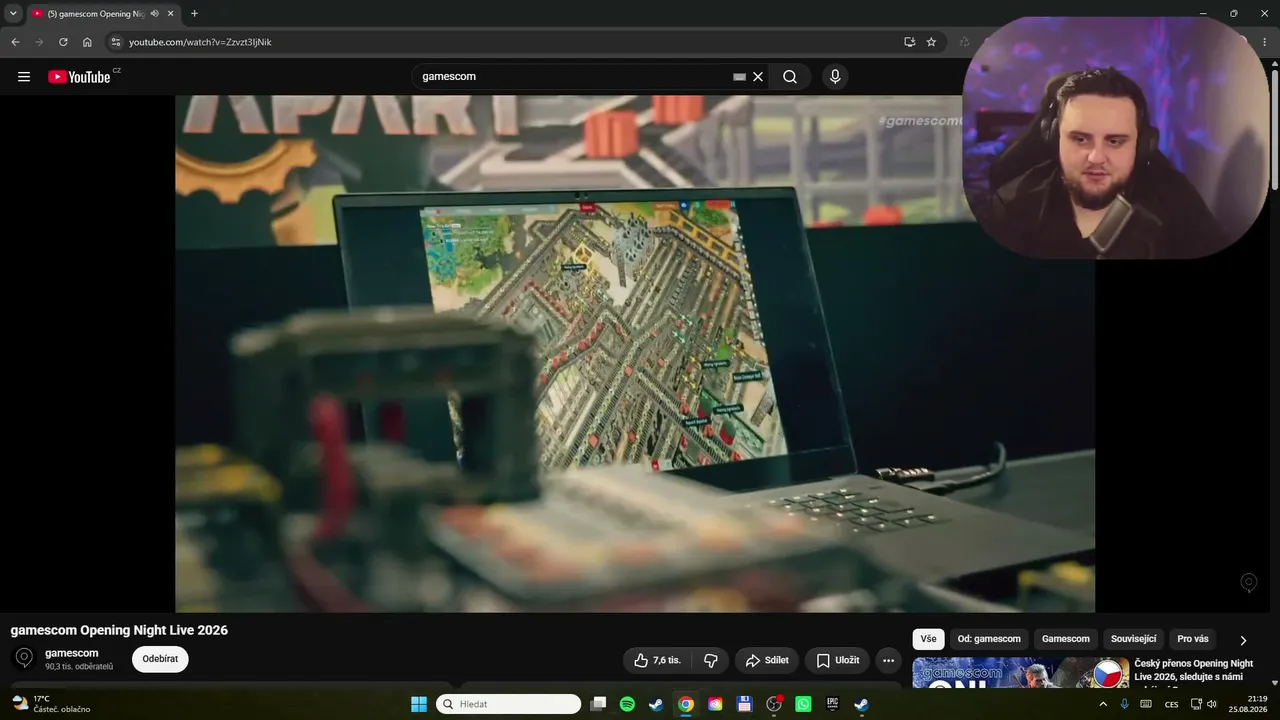The height and width of the screenshot is (720, 1280).
Task: Open OBS Studio from the taskbar
Action: tap(773, 704)
